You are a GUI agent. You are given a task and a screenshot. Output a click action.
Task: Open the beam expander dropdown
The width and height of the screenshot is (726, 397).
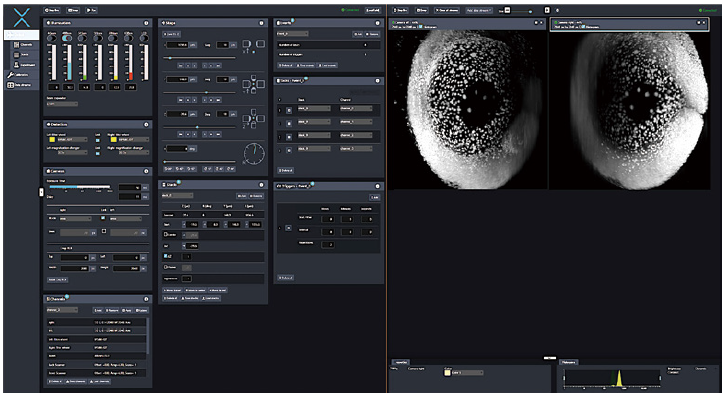(x=62, y=104)
